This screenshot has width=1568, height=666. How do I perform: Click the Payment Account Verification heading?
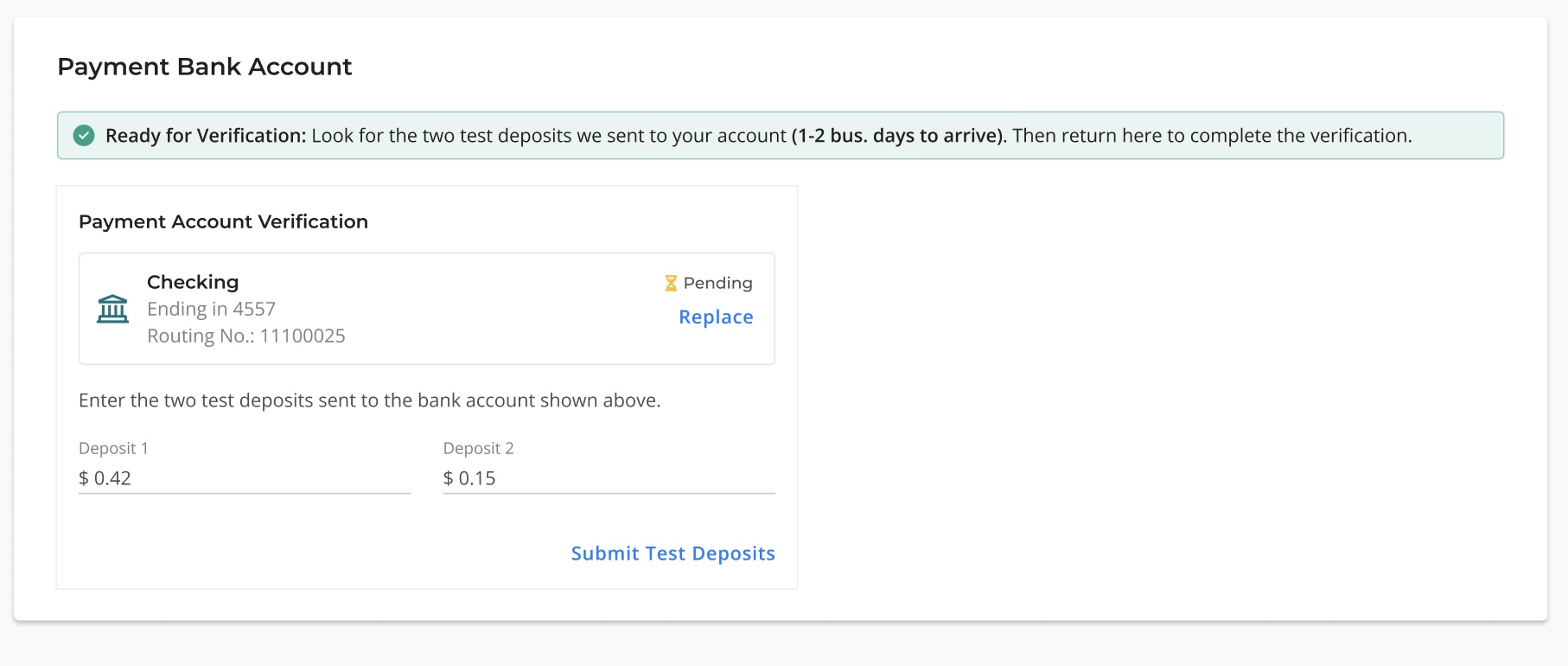point(223,221)
